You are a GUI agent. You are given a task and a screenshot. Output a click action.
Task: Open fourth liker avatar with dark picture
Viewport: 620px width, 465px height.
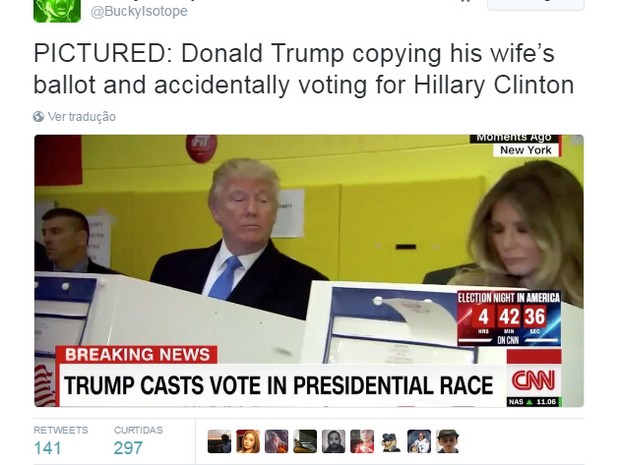[305, 441]
